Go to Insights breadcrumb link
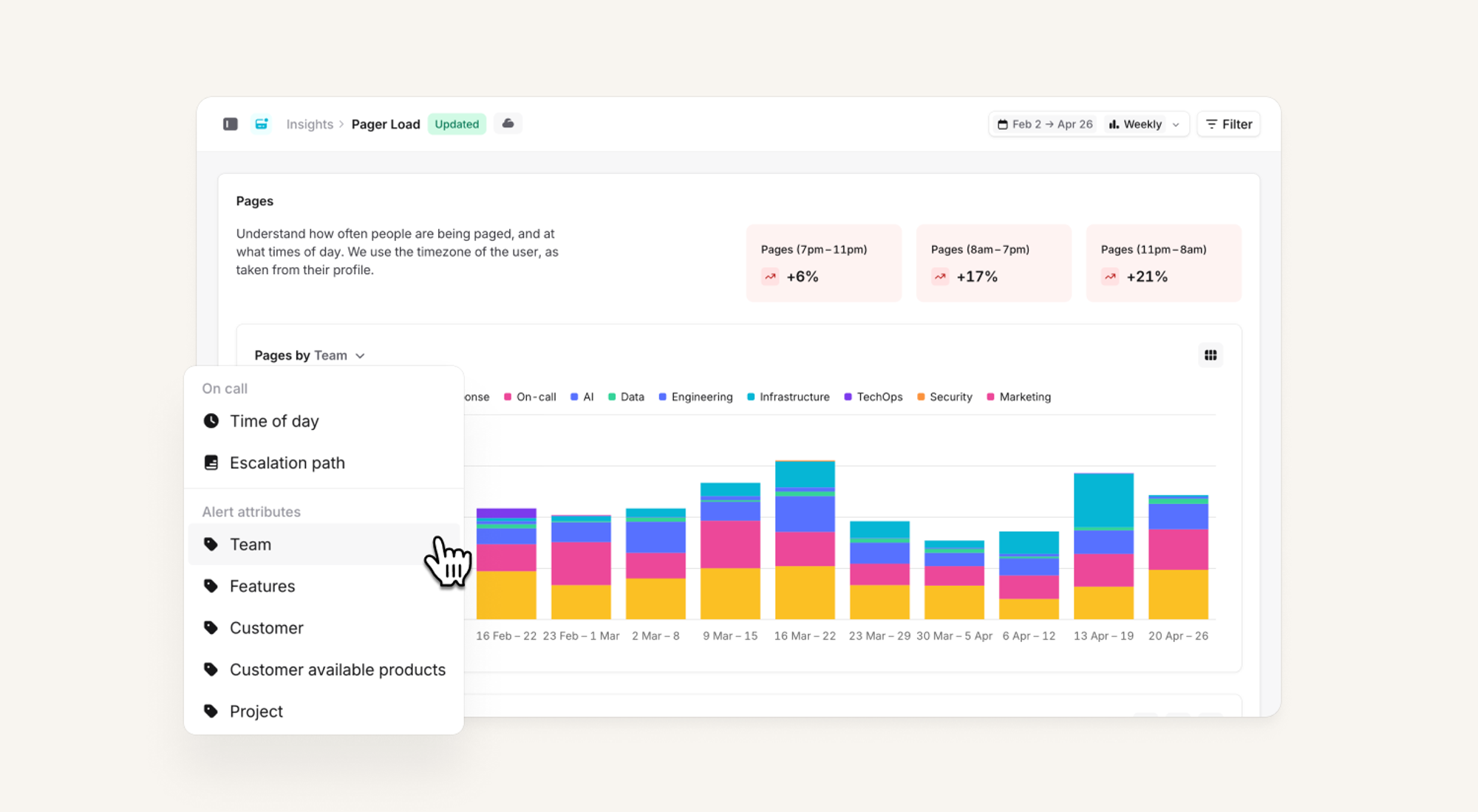This screenshot has width=1478, height=812. (x=310, y=124)
